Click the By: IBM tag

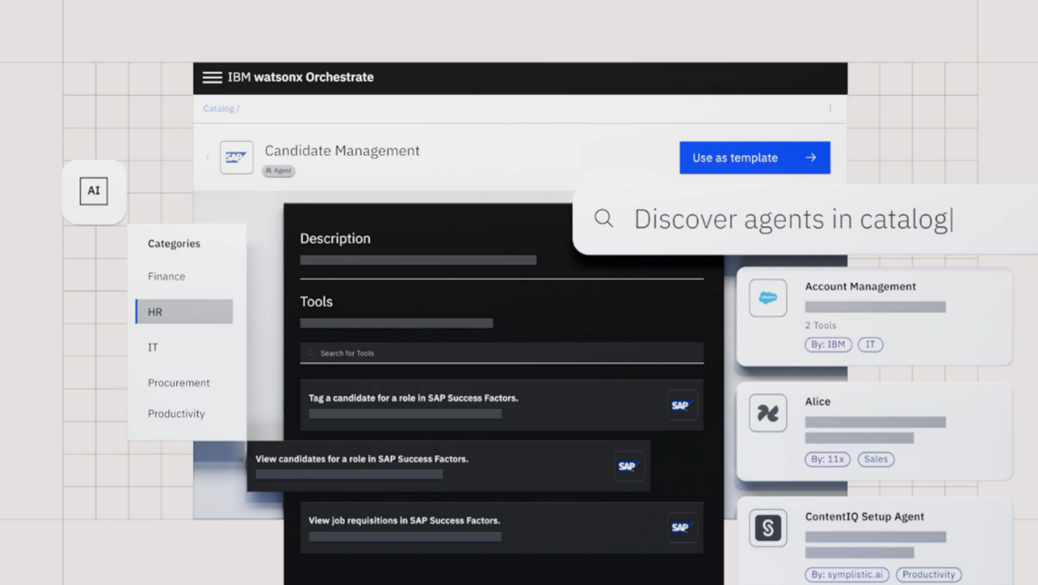827,344
